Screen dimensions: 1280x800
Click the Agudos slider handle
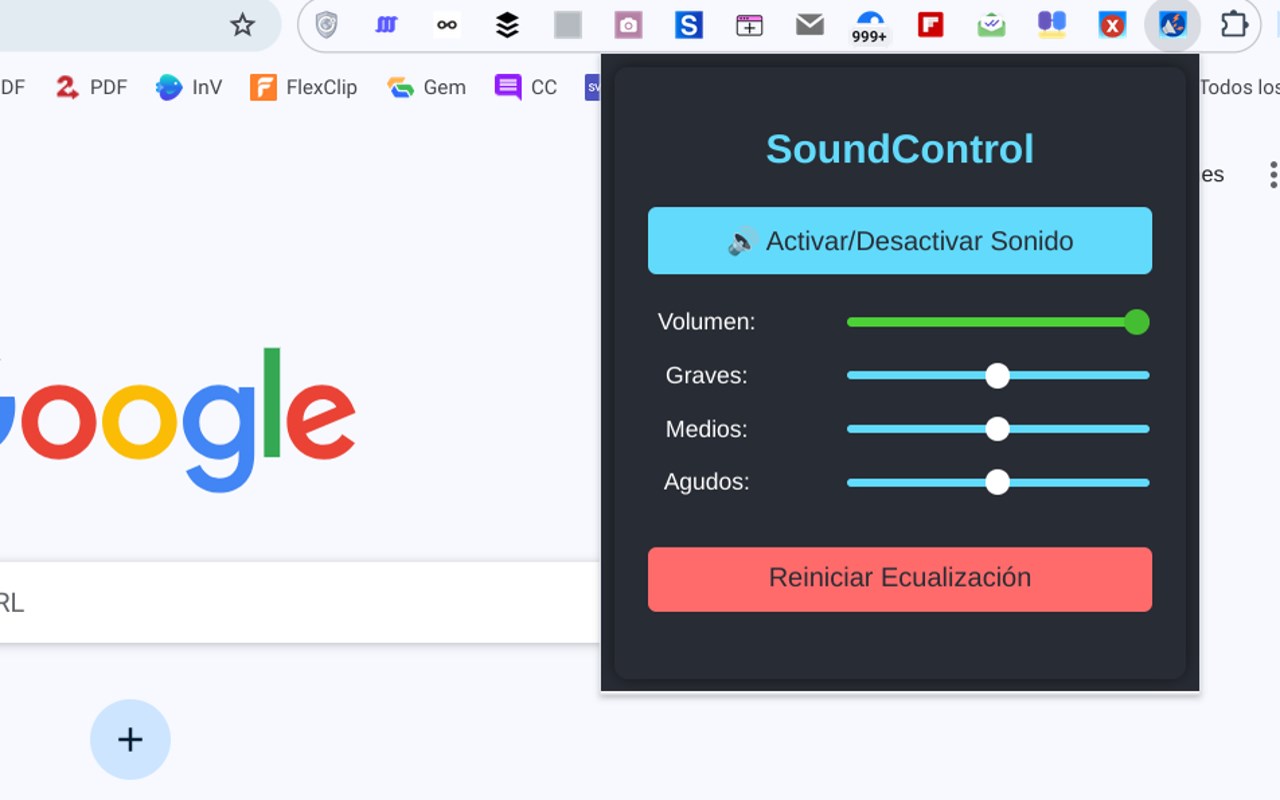997,483
